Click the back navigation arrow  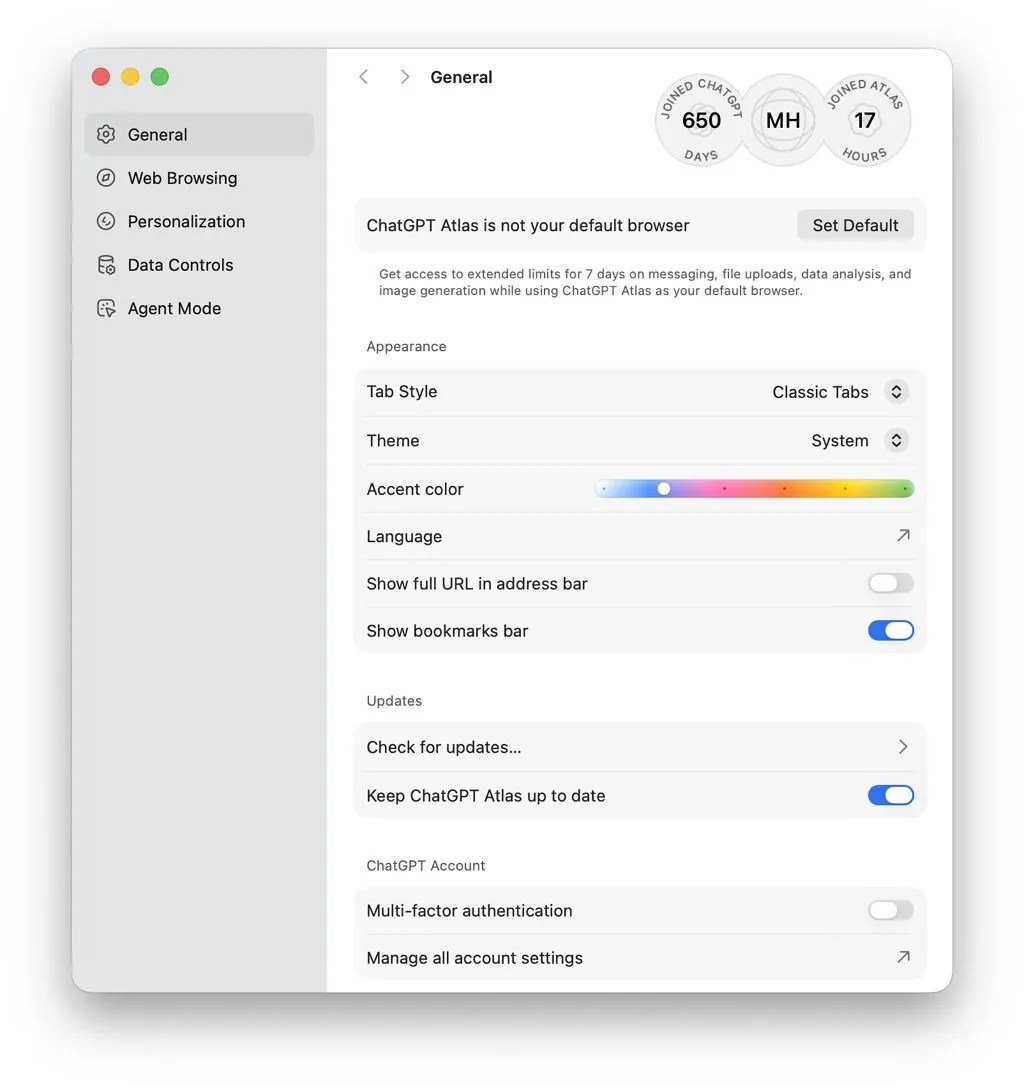pyautogui.click(x=363, y=76)
